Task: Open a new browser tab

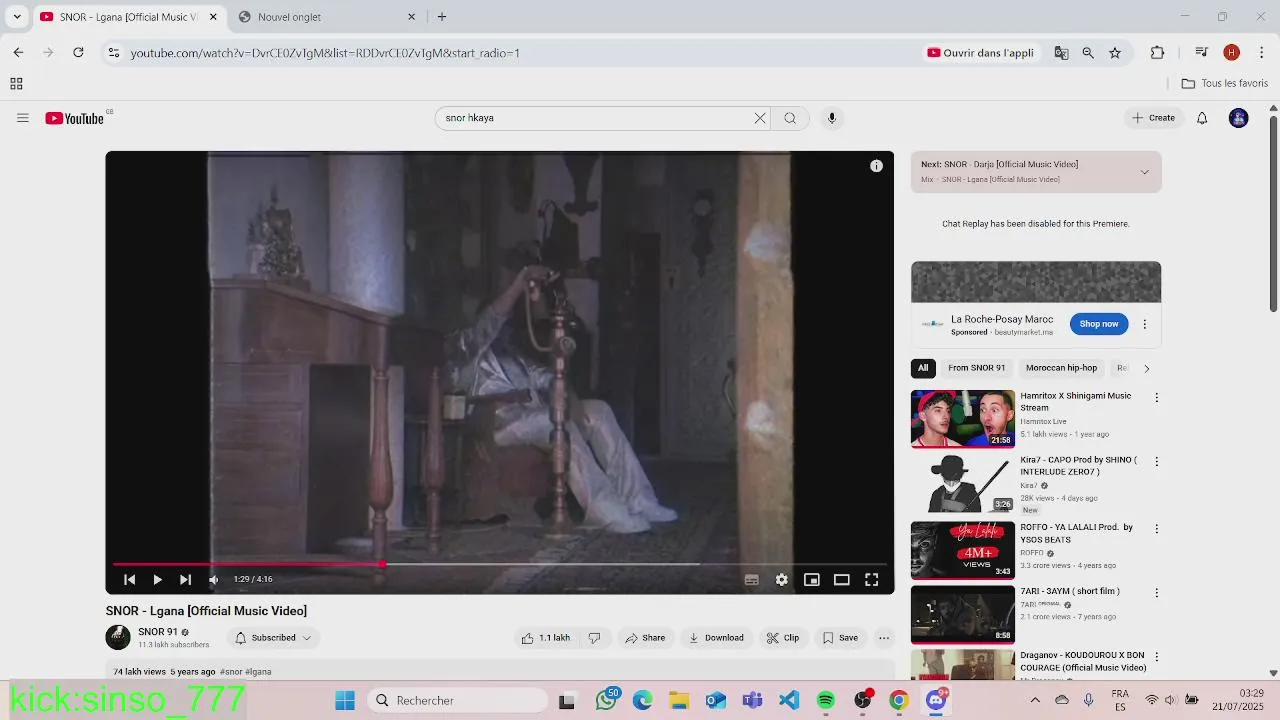Action: 442,17
